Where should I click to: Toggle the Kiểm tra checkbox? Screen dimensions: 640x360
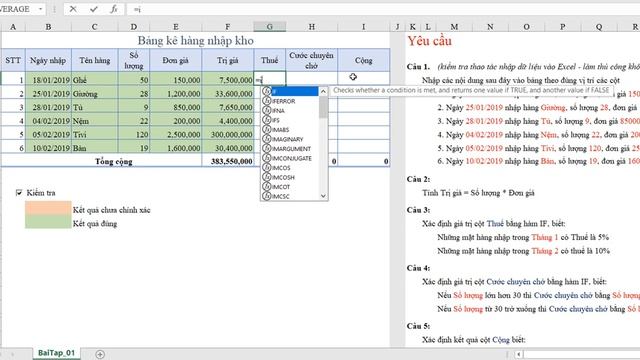(x=19, y=193)
